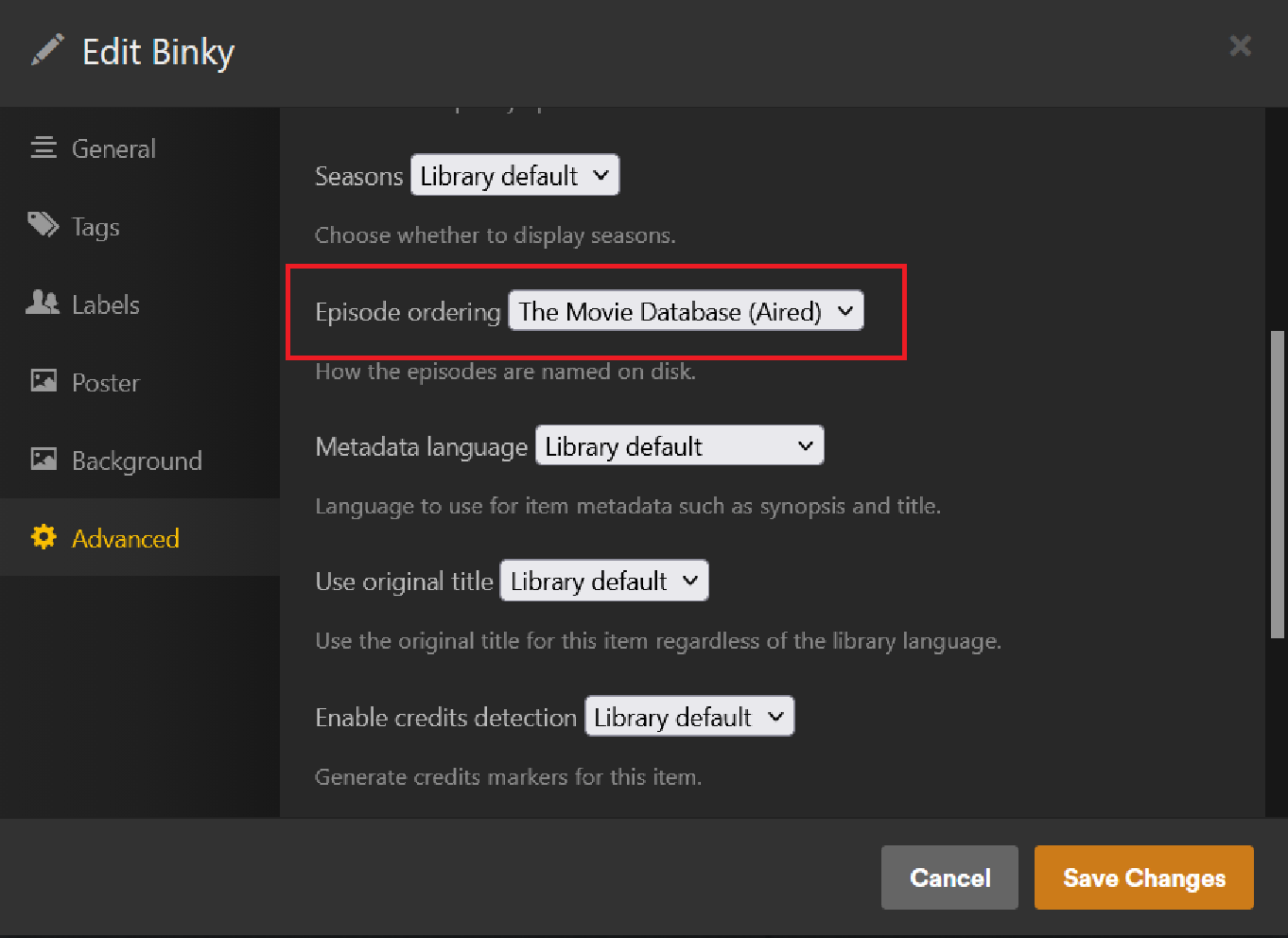Open the Tags tab

[x=140, y=226]
